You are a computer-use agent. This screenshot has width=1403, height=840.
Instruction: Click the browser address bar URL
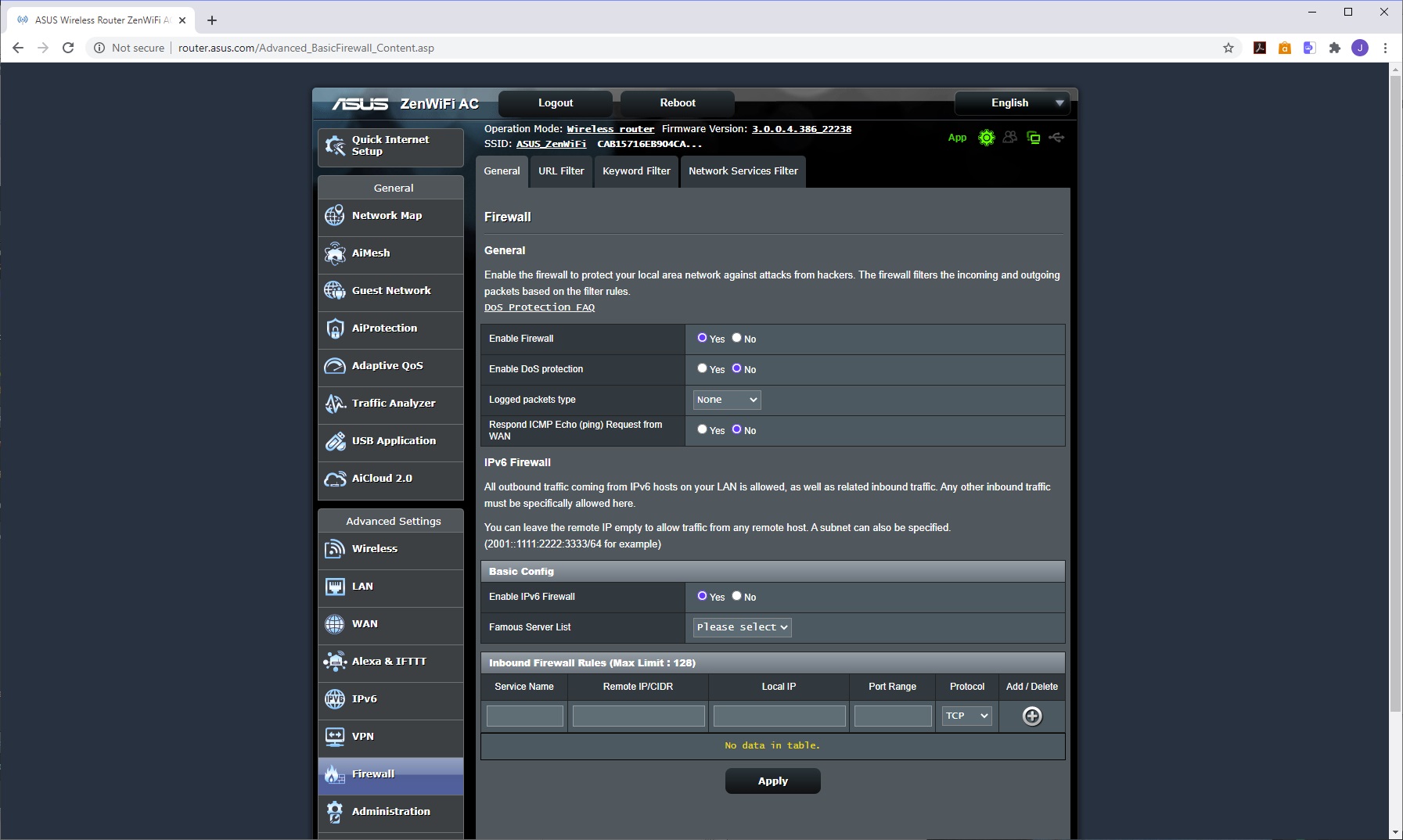click(x=306, y=48)
